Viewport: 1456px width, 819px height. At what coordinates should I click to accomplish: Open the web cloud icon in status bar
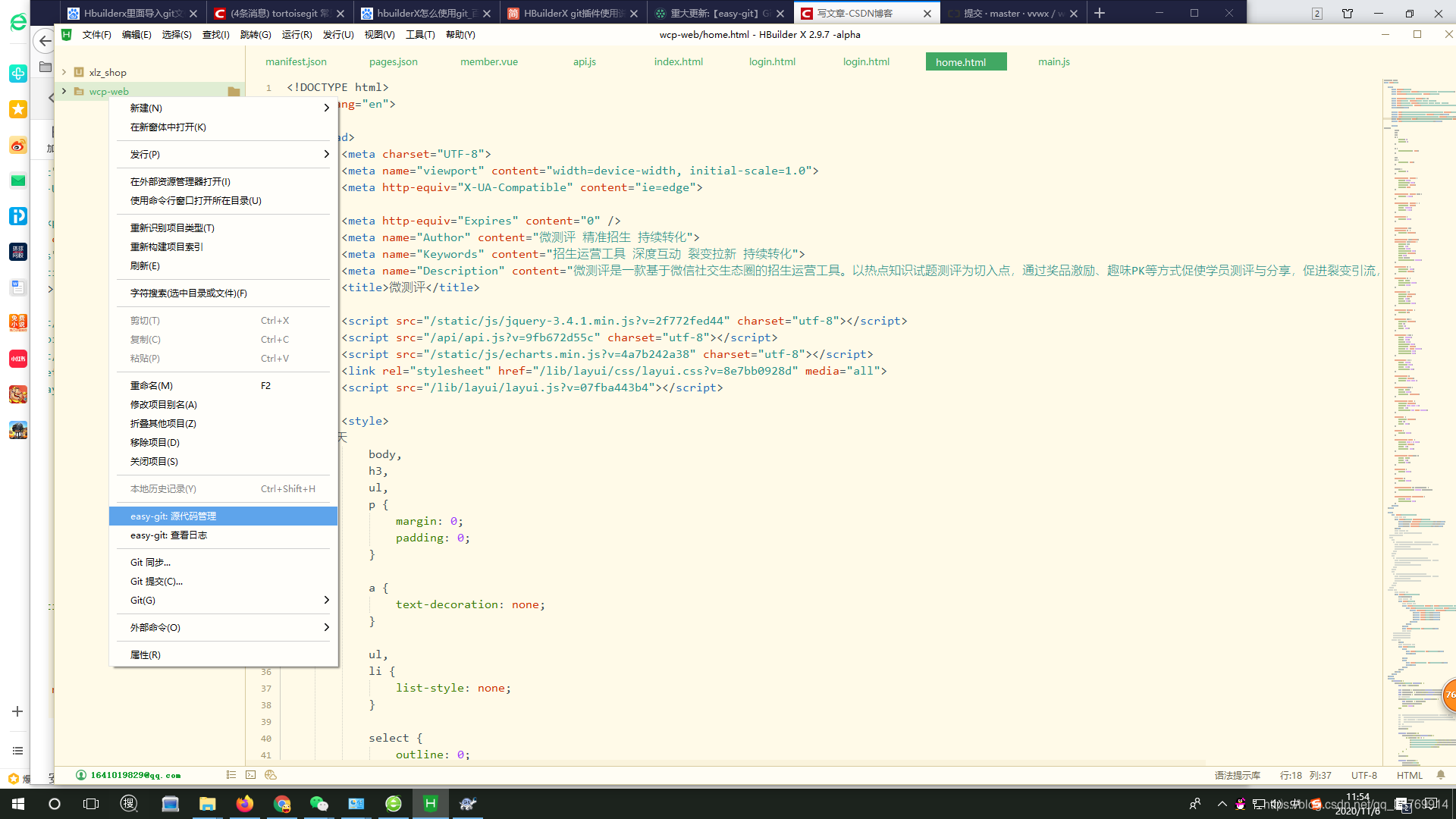coord(271,775)
